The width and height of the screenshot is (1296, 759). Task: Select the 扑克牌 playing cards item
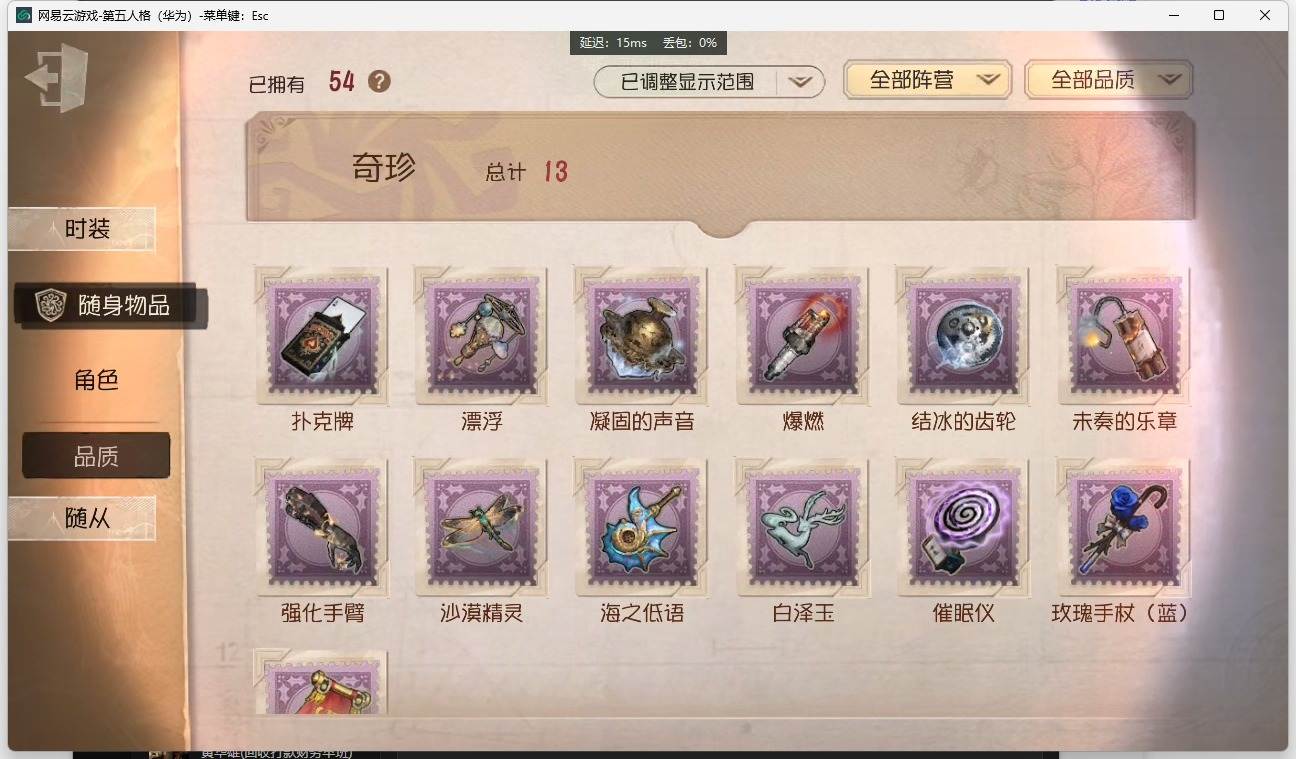322,336
